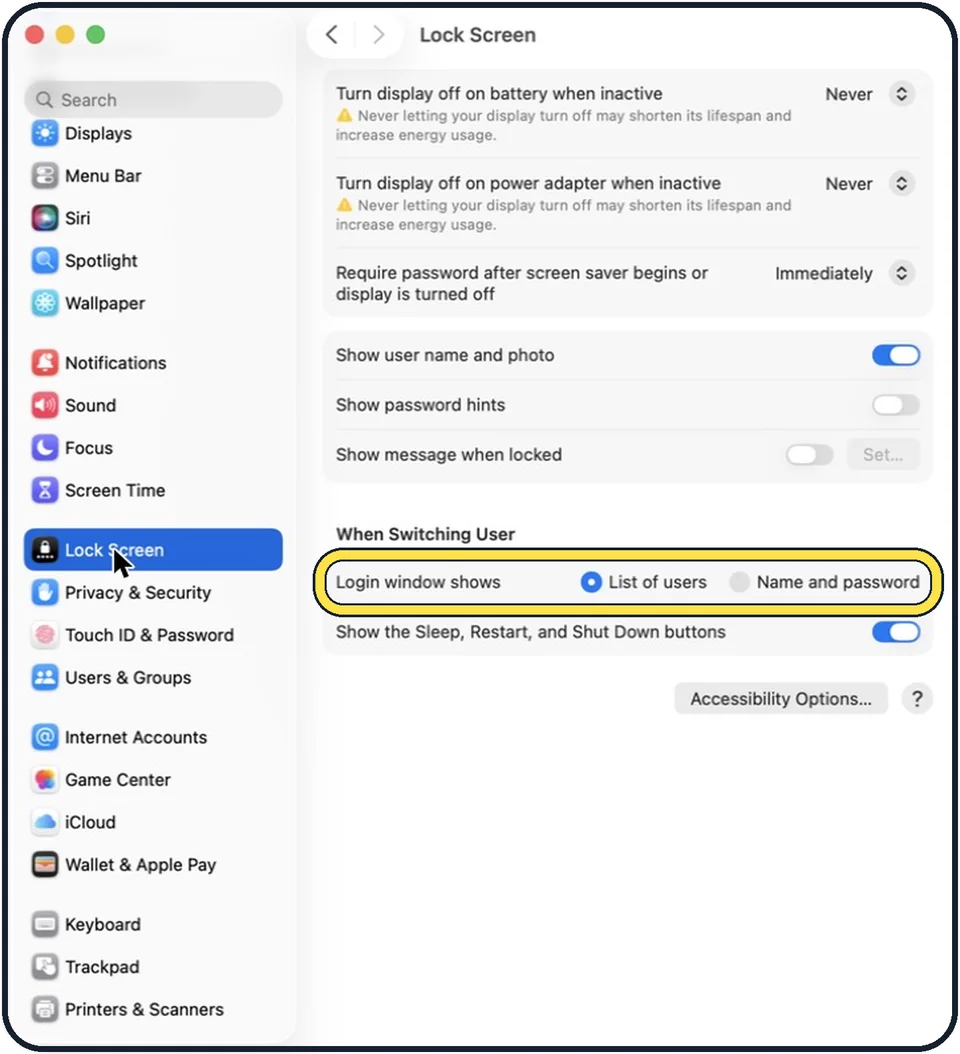
Task: Toggle Show user name and photo
Action: tap(896, 355)
